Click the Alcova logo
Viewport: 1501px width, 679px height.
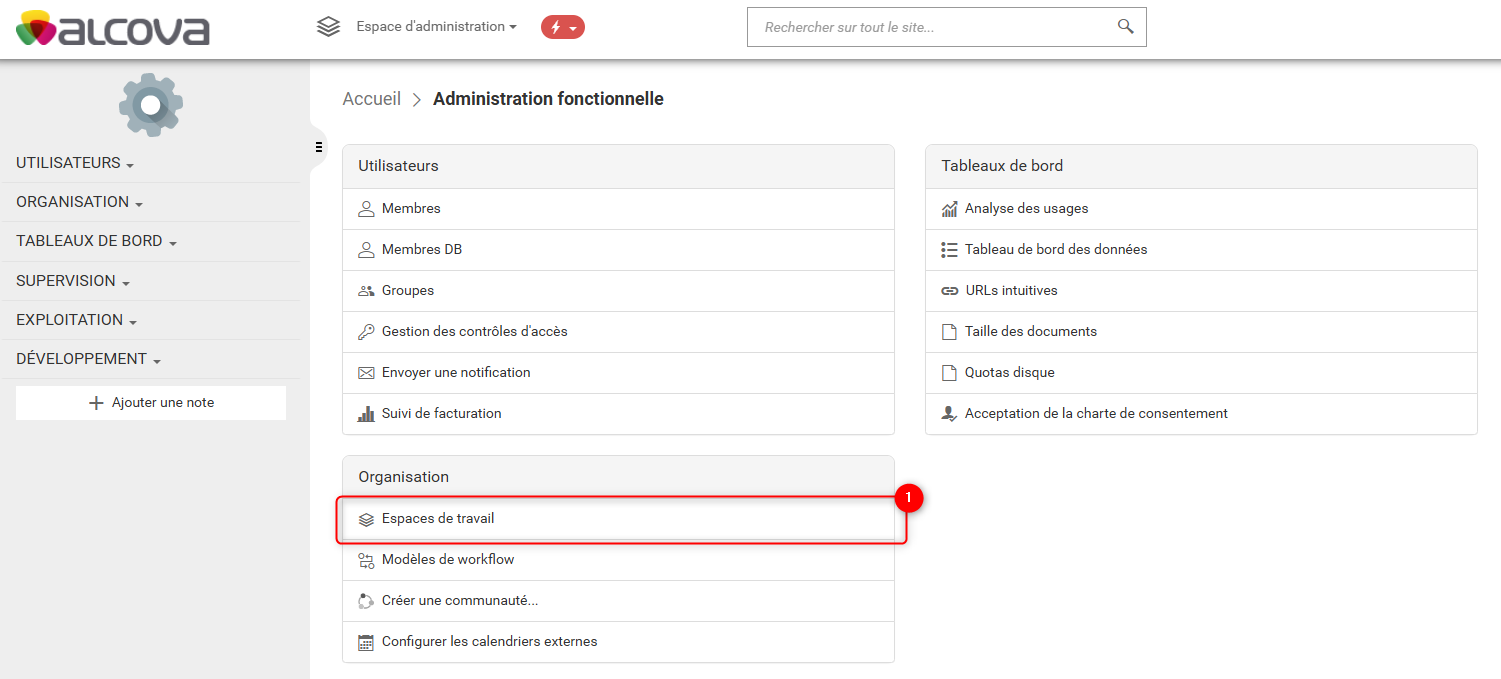point(113,28)
